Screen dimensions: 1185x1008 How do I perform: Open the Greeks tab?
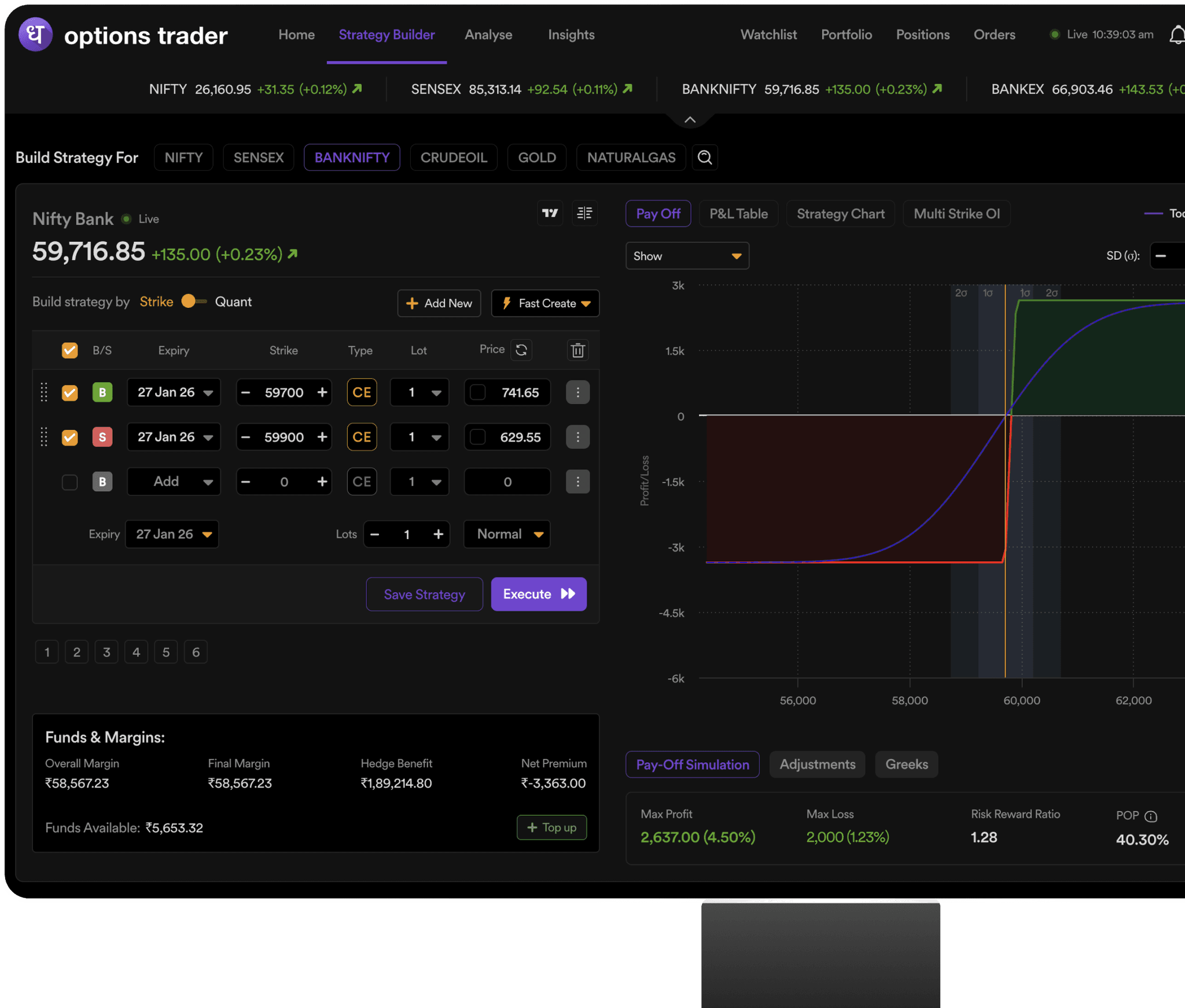906,764
